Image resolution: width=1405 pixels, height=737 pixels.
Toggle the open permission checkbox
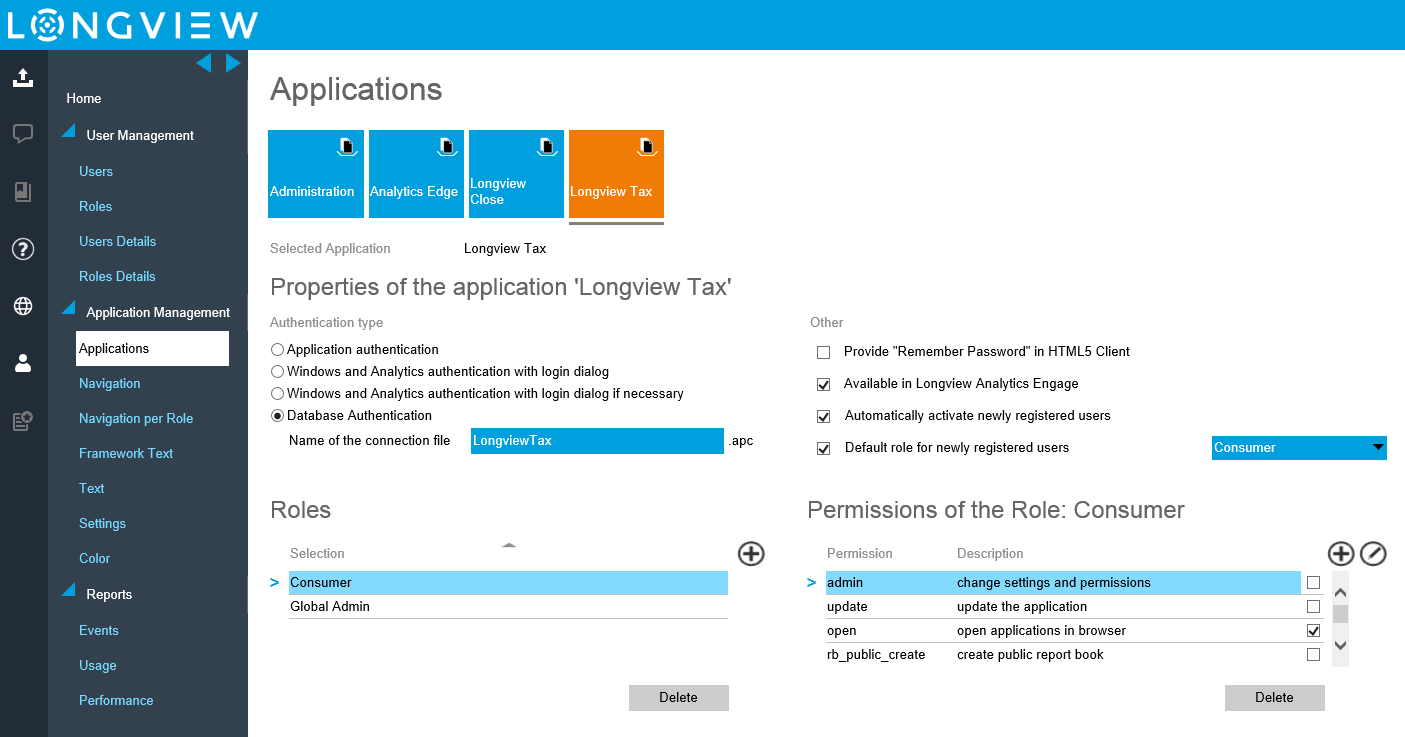click(x=1313, y=631)
